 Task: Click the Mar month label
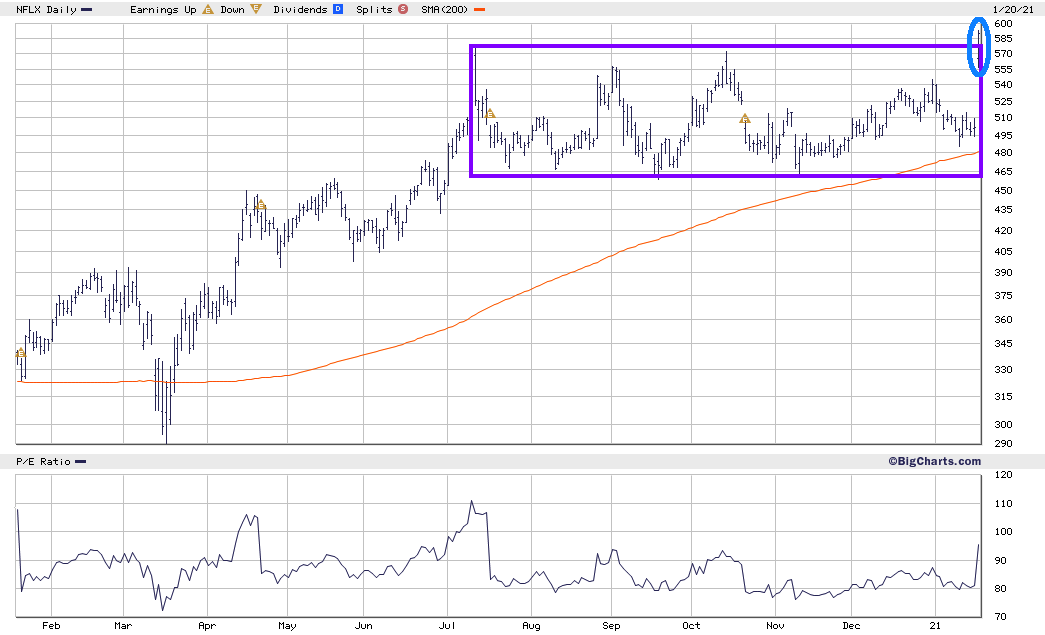(123, 626)
